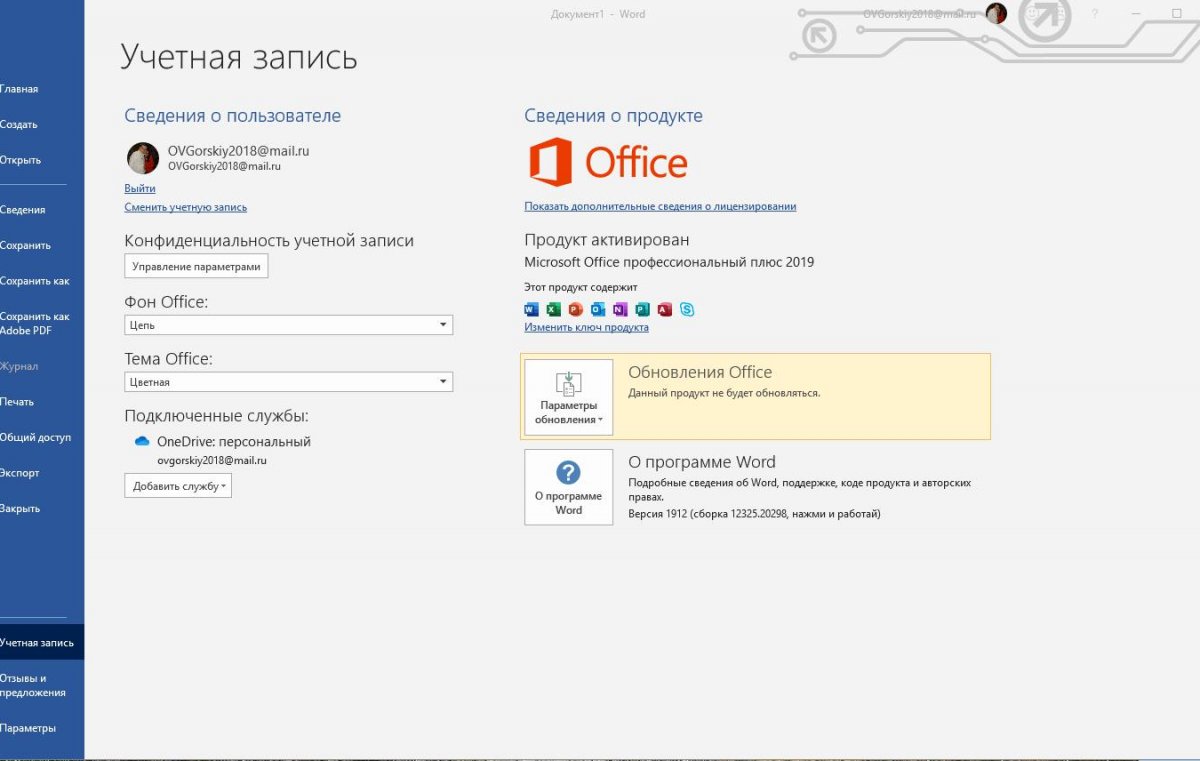
Task: Click the OneNote icon in product contents
Action: pyautogui.click(x=620, y=309)
